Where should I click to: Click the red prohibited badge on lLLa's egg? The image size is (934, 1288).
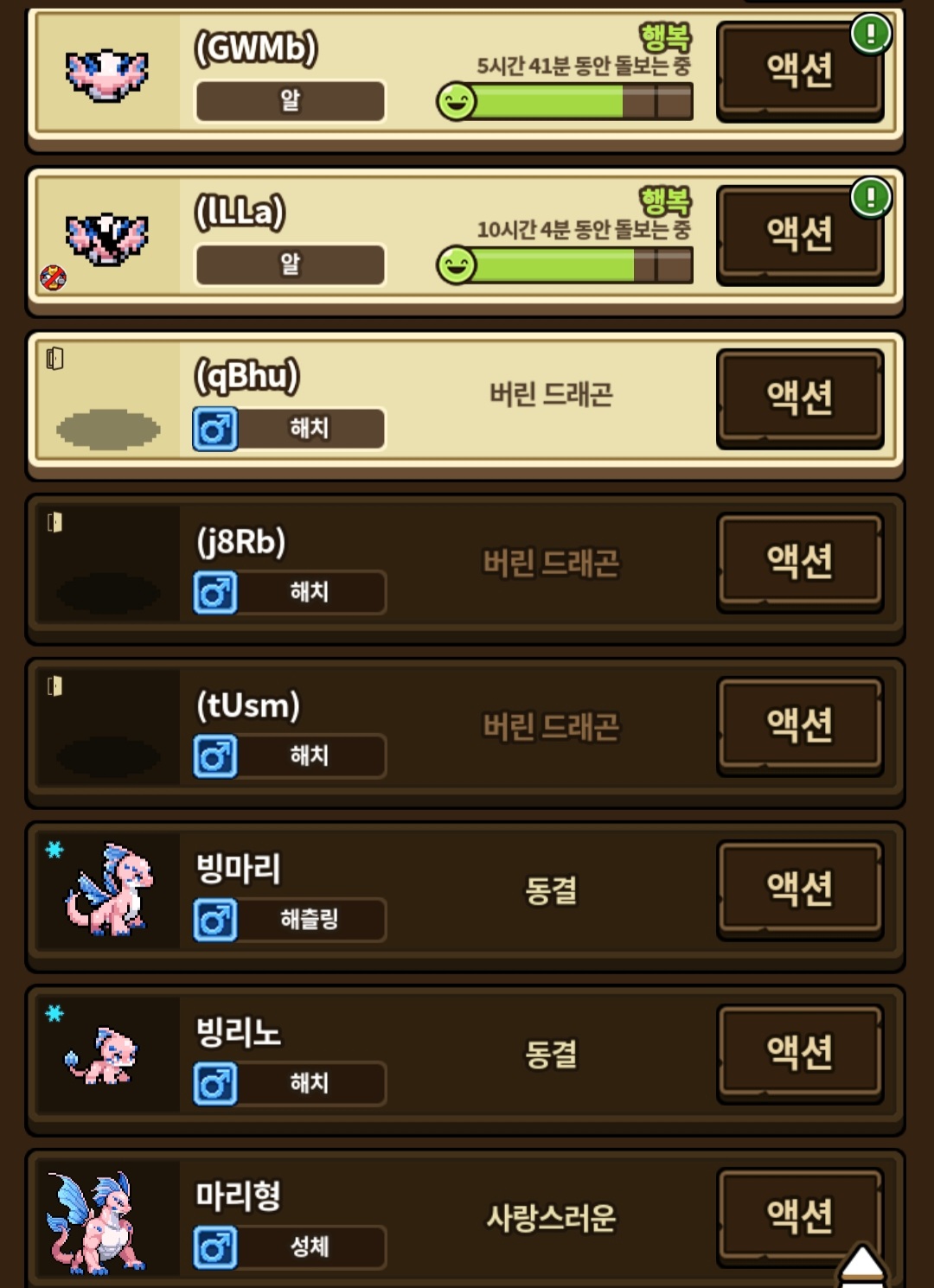(54, 277)
